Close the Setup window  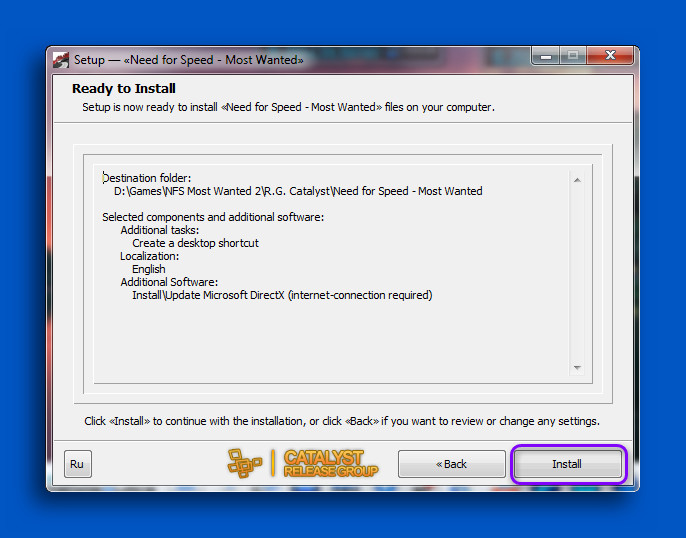click(610, 57)
